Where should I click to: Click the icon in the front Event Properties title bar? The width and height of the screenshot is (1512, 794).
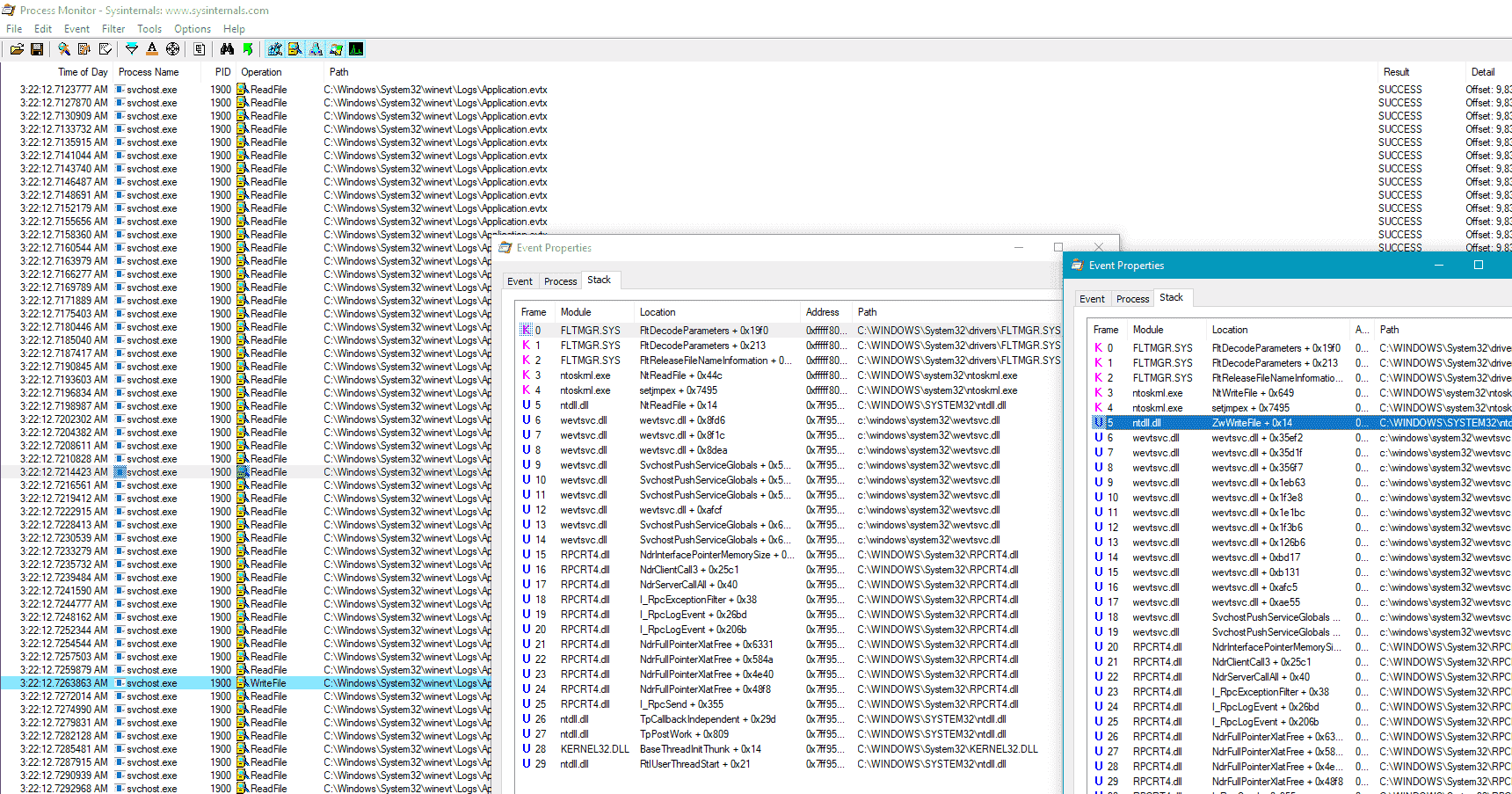pos(1078,265)
